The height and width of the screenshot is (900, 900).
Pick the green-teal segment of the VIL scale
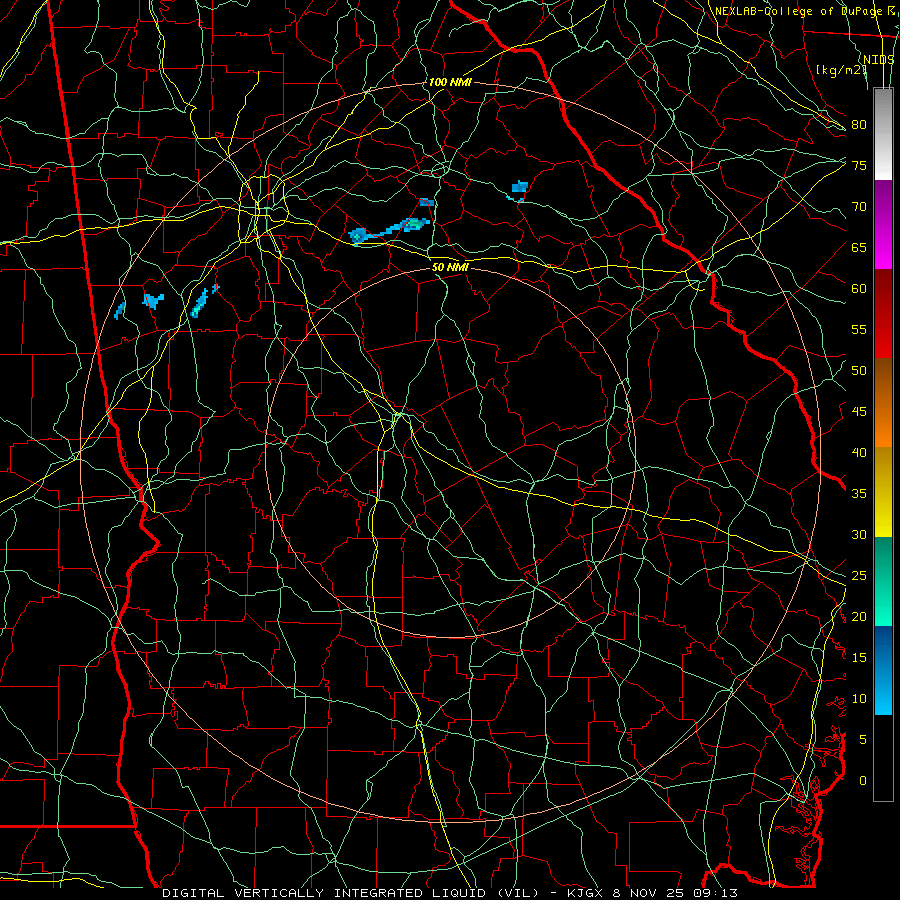pyautogui.click(x=883, y=581)
